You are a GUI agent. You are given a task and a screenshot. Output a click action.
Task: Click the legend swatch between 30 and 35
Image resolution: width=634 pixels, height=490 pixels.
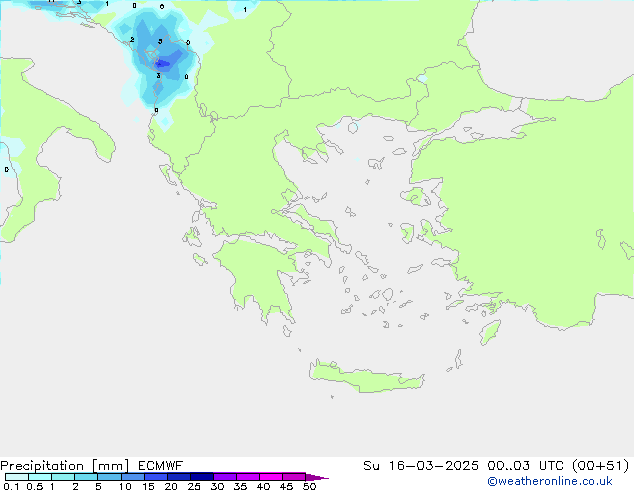point(224,477)
